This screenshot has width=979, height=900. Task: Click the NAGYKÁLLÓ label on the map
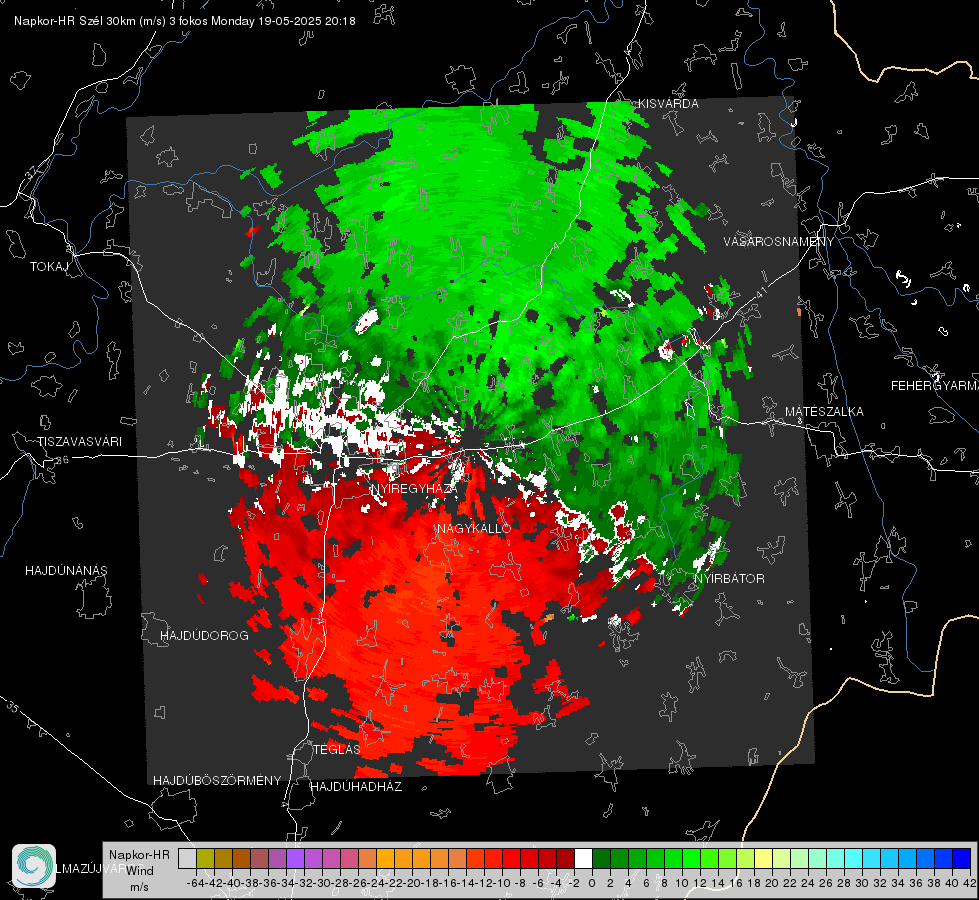coord(475,528)
